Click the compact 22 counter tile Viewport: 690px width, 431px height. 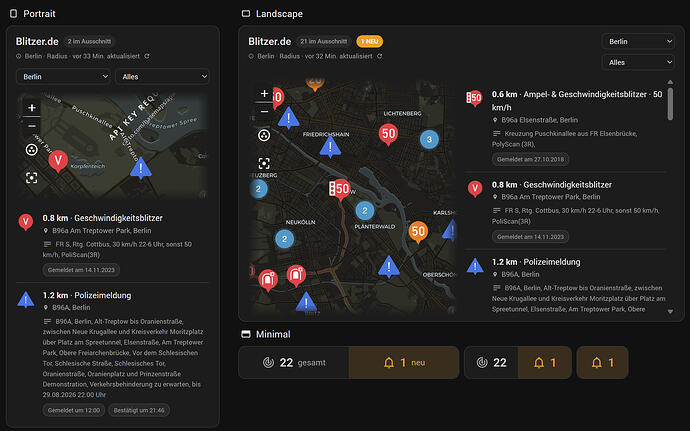pos(492,363)
